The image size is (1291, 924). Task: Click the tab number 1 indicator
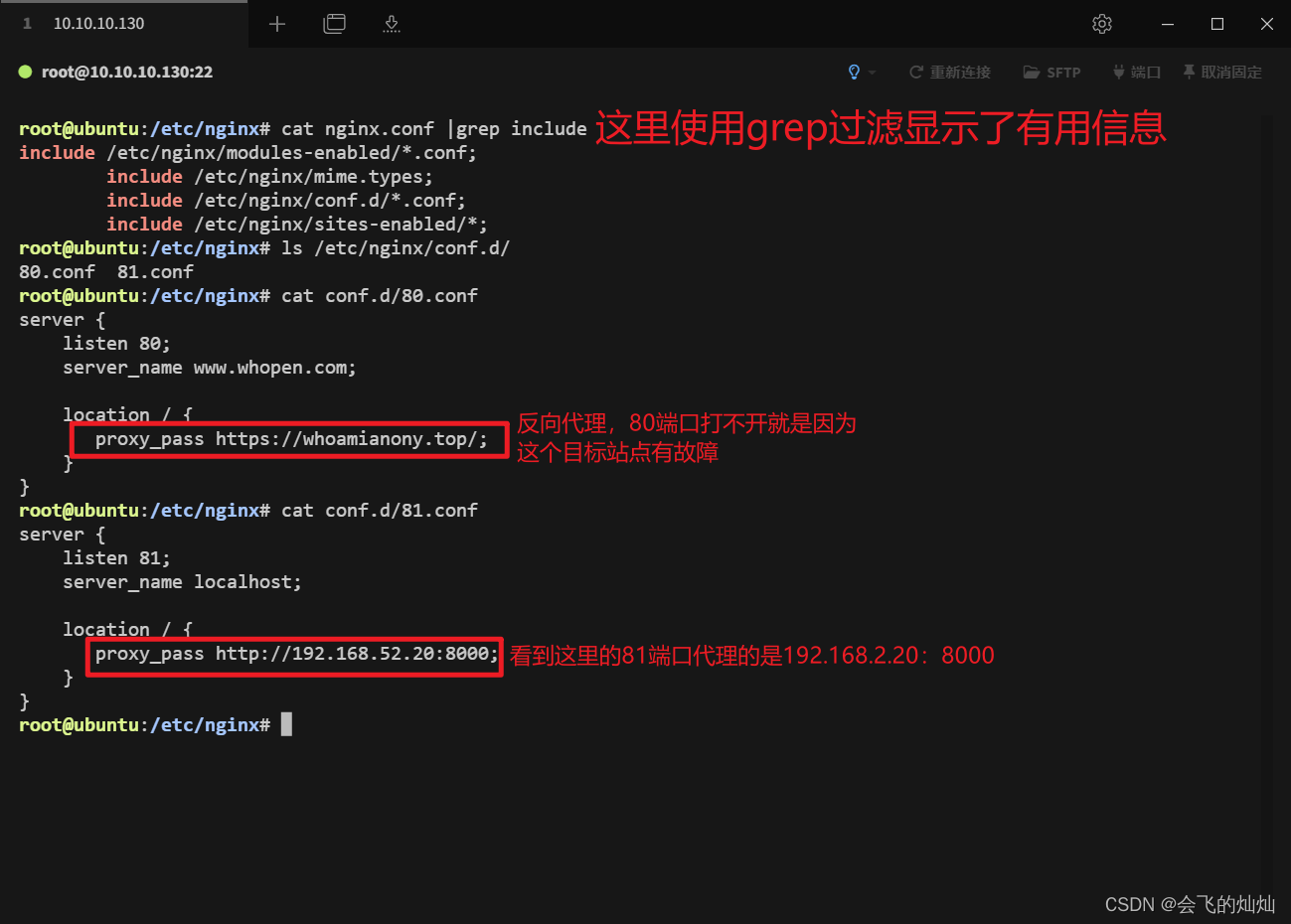pyautogui.click(x=26, y=23)
